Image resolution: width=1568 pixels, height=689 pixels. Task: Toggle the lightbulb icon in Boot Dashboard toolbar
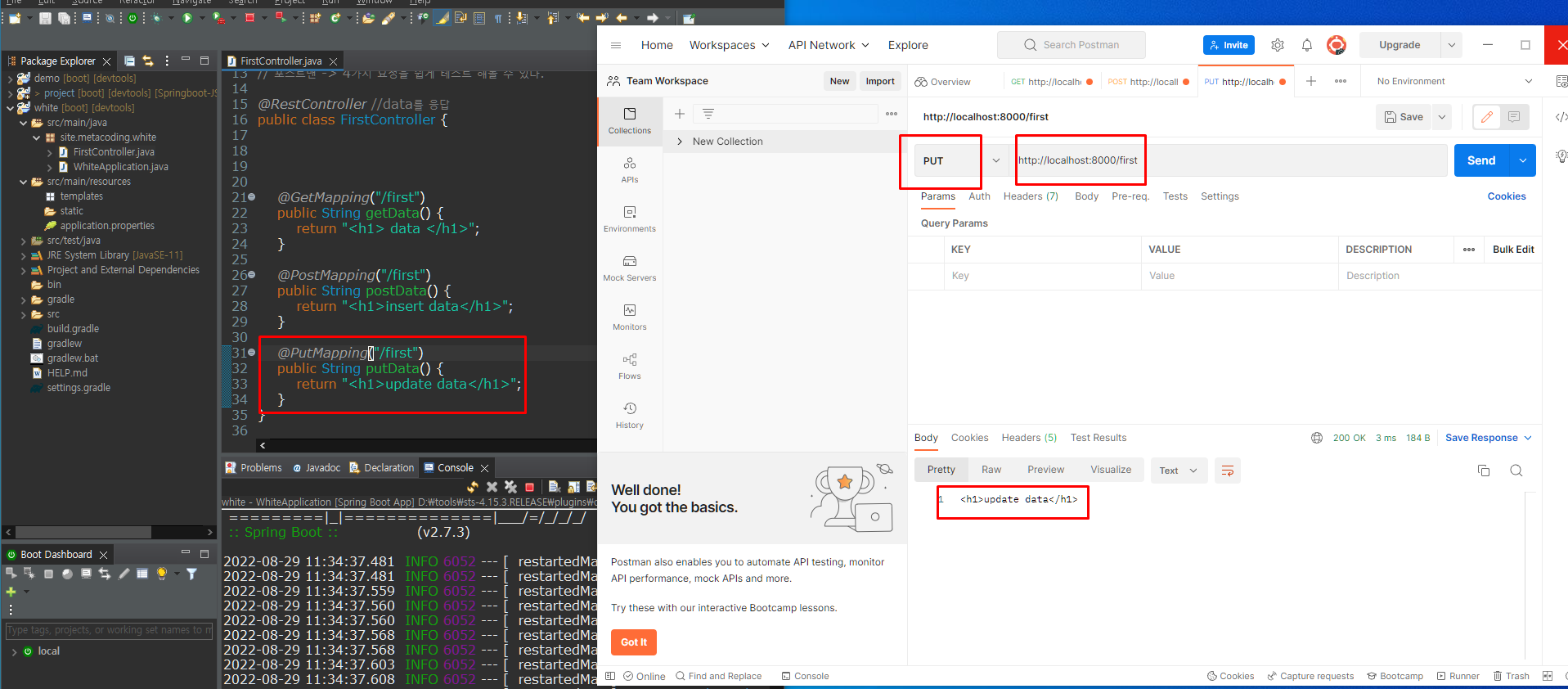coord(162,574)
